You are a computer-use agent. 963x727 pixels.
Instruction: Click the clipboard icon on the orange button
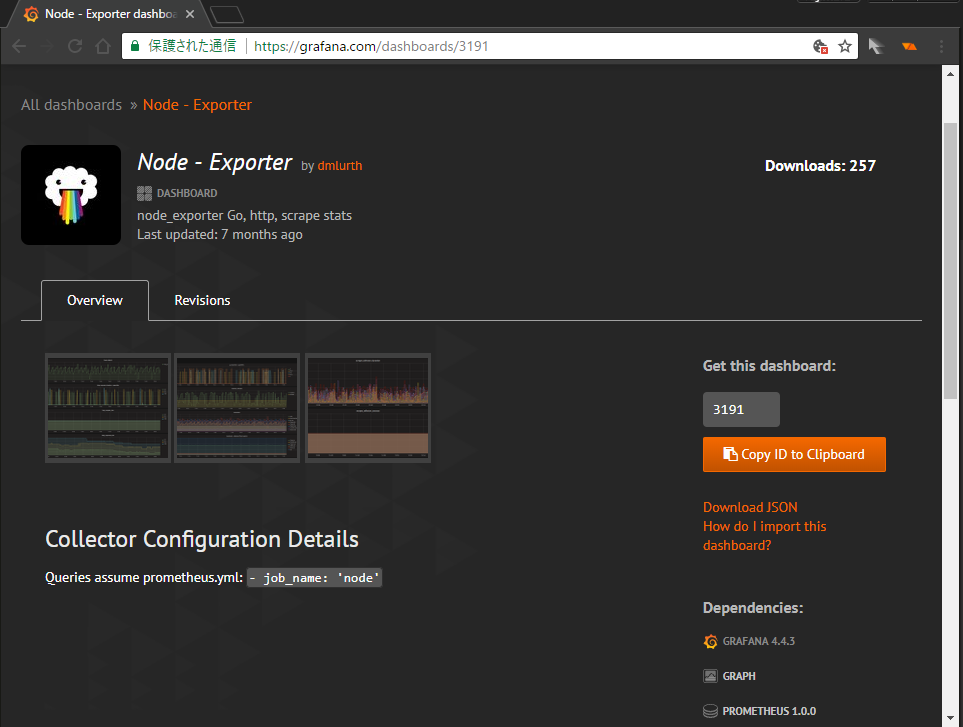click(x=730, y=454)
